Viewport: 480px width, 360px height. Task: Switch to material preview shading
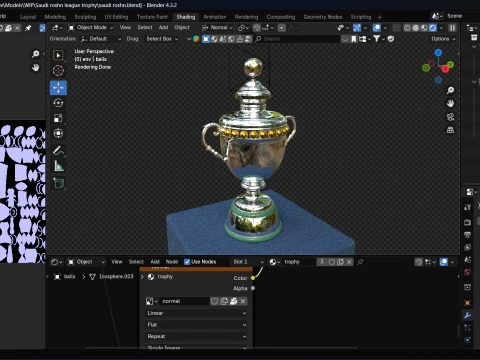pos(424,28)
